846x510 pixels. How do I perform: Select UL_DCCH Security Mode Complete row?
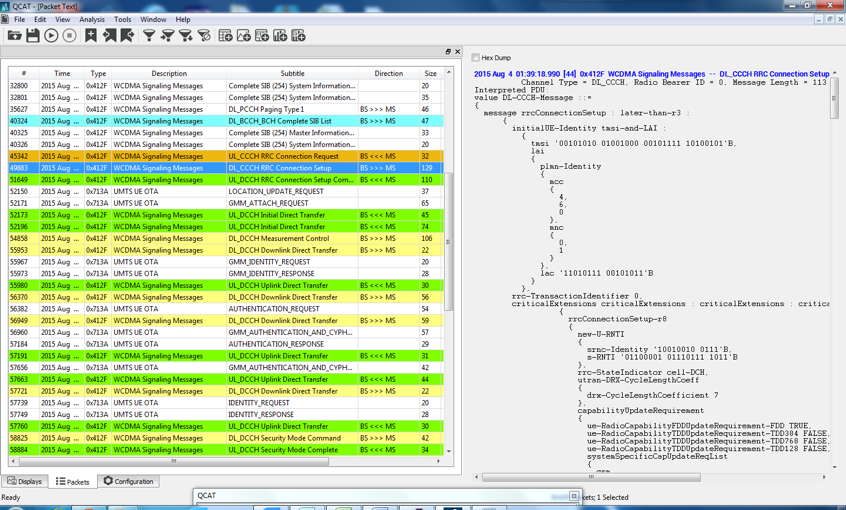click(226, 450)
